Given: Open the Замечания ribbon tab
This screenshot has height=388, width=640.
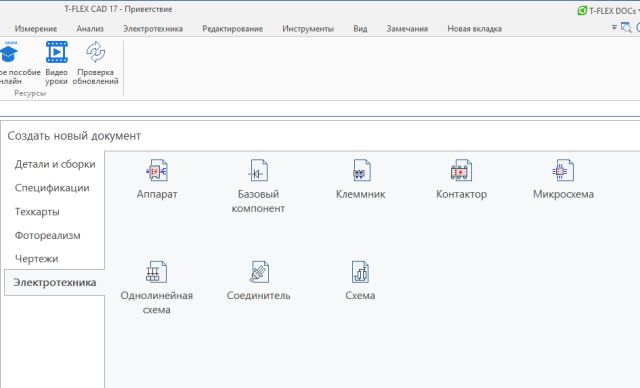Looking at the screenshot, I should tap(407, 29).
